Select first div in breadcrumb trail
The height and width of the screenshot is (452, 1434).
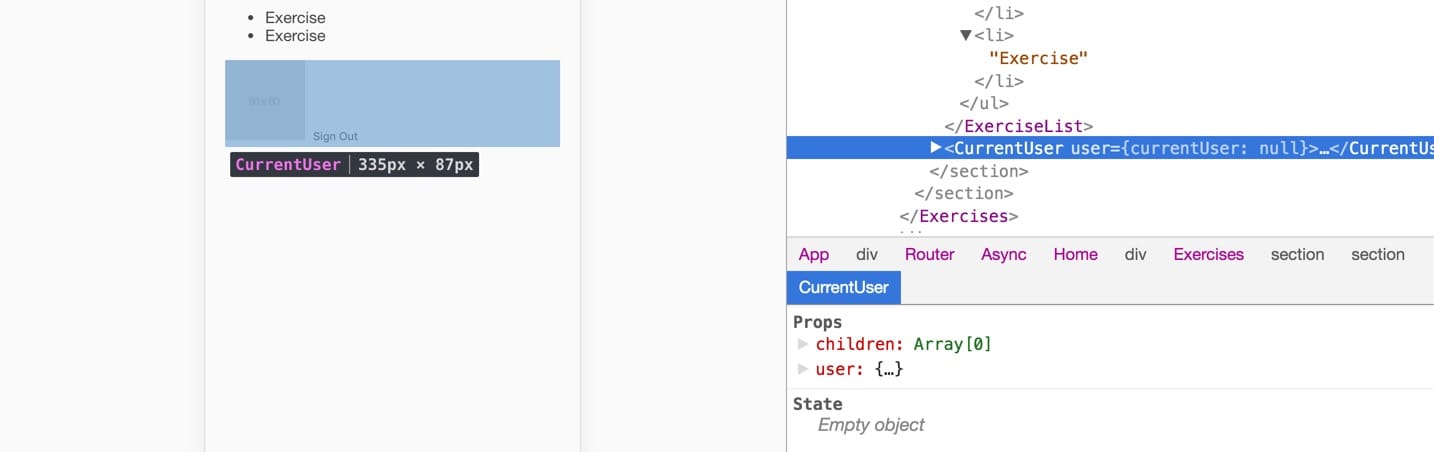[x=867, y=254]
